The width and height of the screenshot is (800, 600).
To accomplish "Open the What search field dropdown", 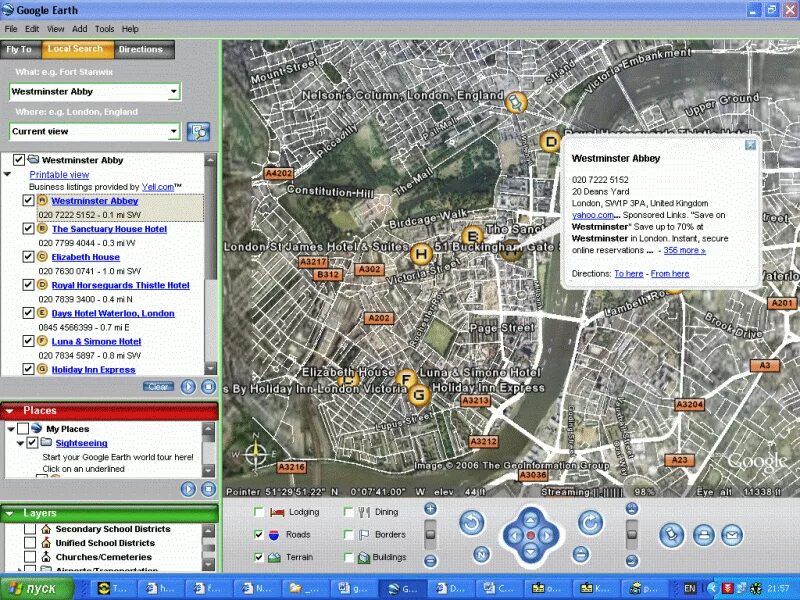I will [x=173, y=92].
